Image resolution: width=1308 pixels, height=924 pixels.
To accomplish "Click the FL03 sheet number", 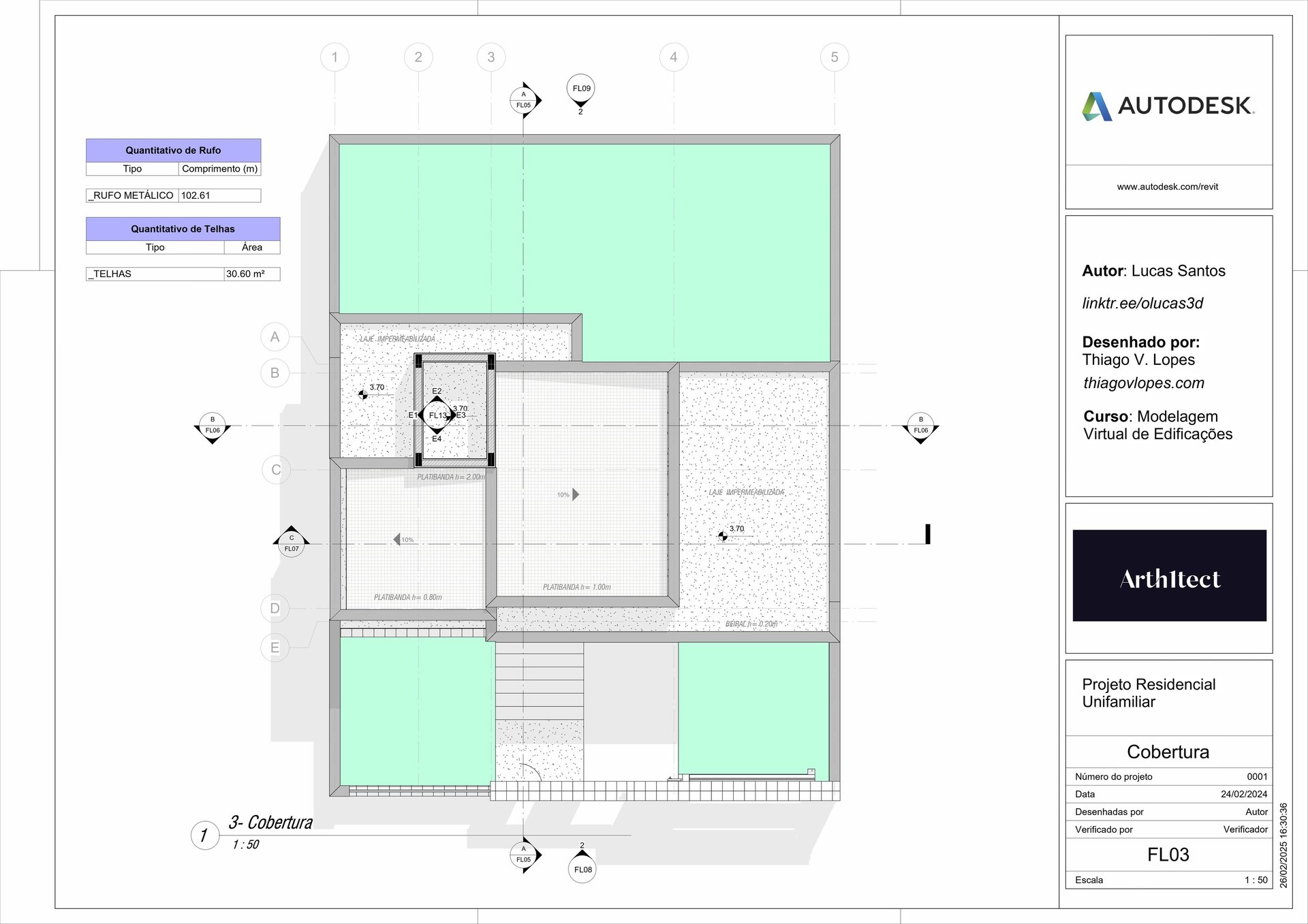I will coord(1168,855).
